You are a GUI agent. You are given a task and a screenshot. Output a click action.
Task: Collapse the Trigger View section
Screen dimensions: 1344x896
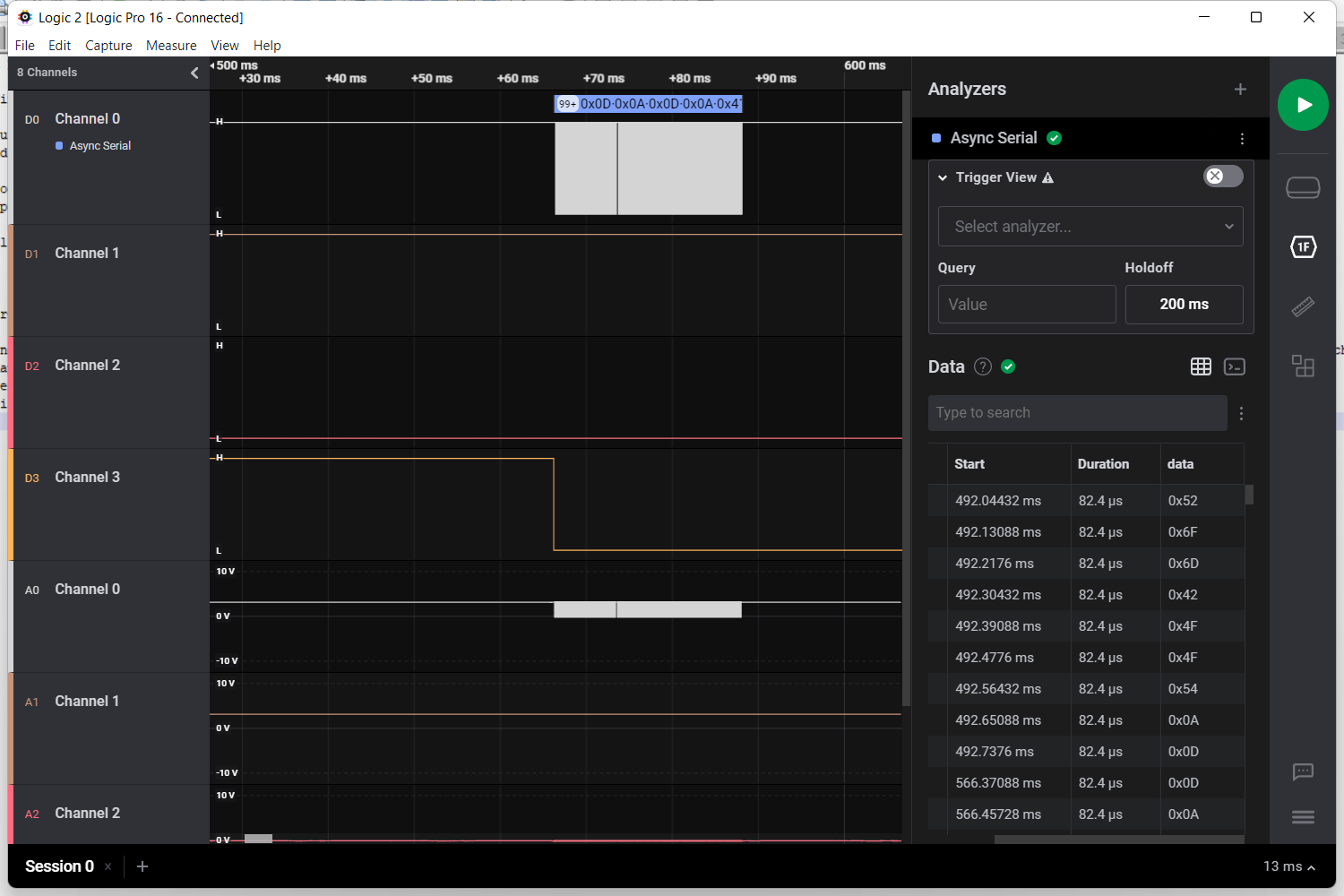pos(943,177)
